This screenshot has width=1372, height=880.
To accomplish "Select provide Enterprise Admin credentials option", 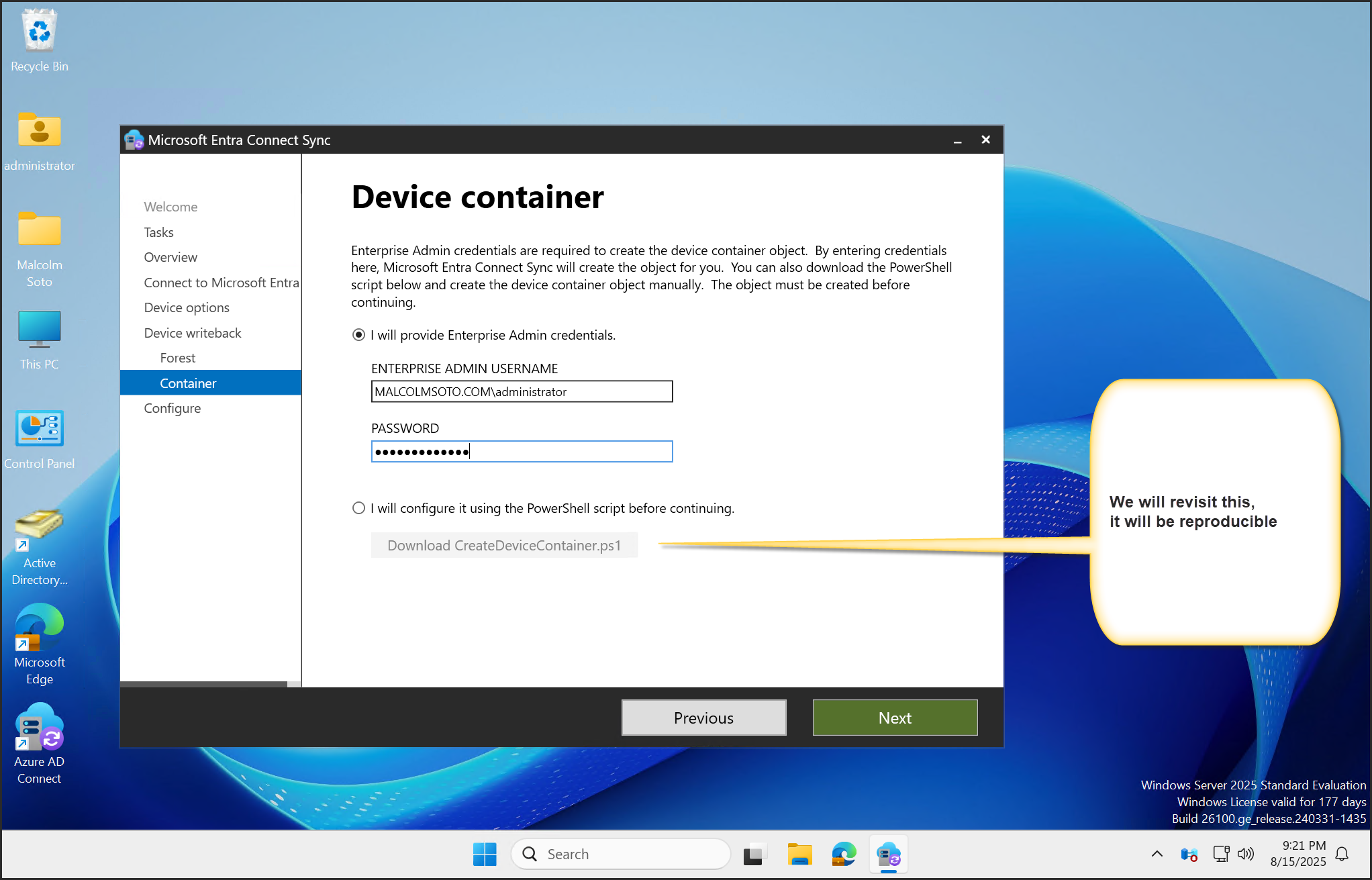I will tap(359, 335).
